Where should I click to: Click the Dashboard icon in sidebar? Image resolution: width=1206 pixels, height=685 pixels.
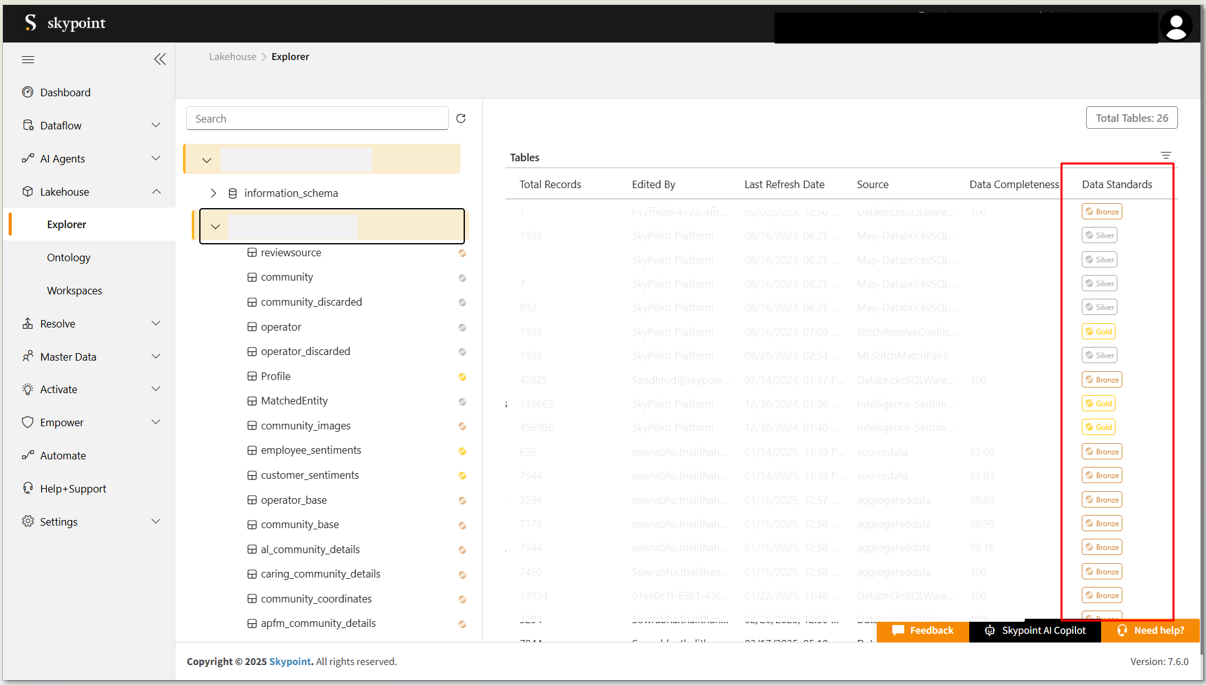point(28,93)
